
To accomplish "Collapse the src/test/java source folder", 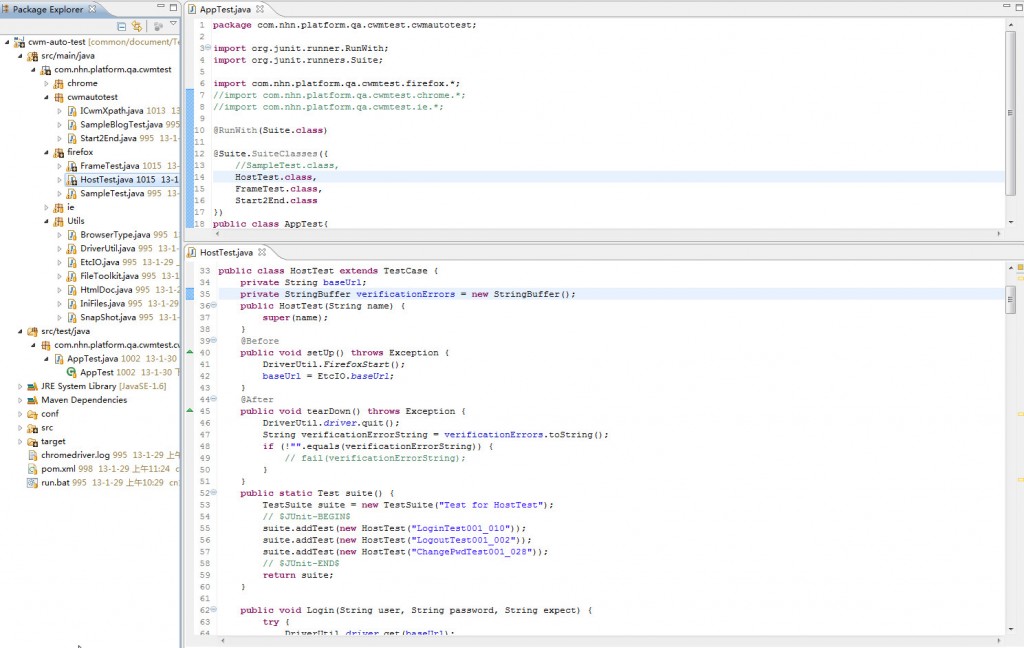I will pos(20,331).
